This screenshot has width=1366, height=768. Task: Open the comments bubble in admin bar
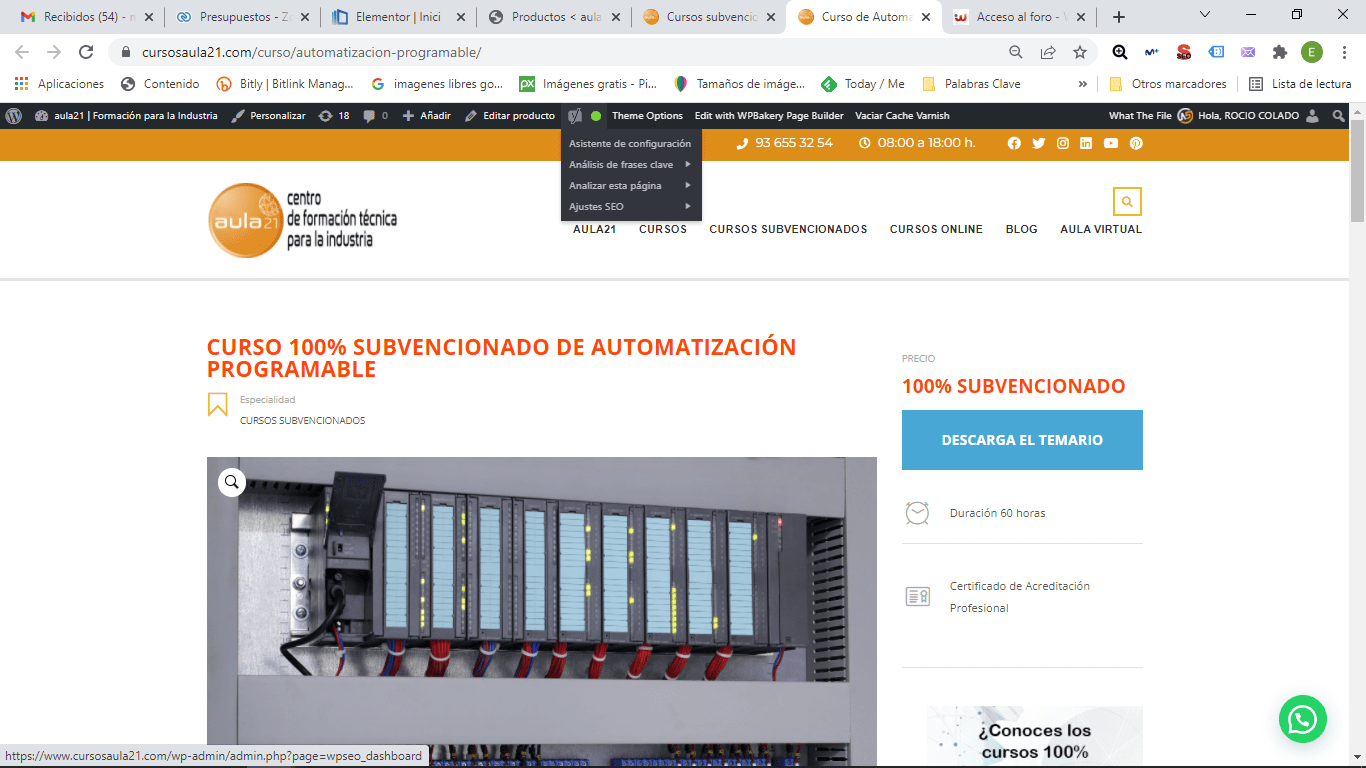point(376,116)
